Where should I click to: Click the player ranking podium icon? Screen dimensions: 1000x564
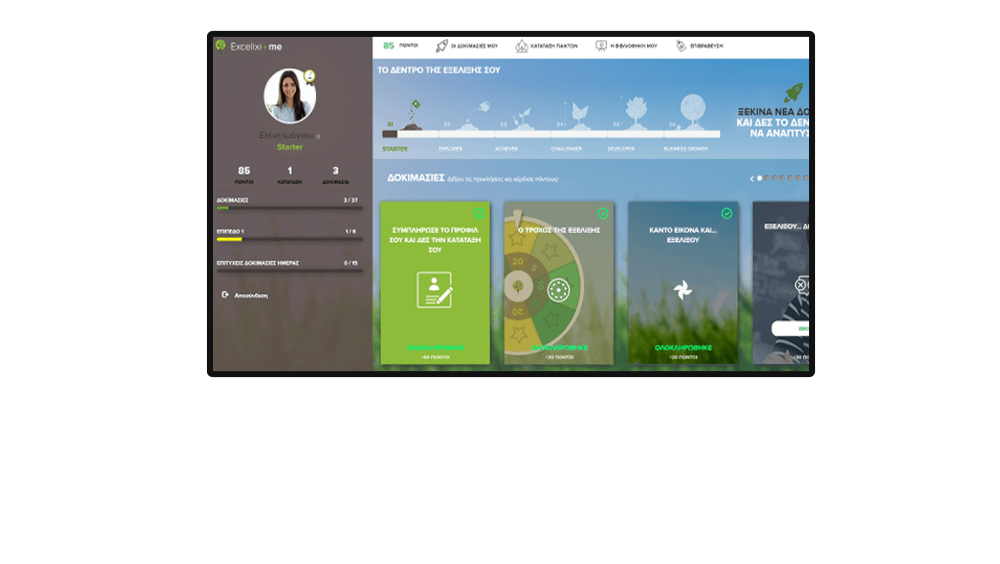click(522, 46)
